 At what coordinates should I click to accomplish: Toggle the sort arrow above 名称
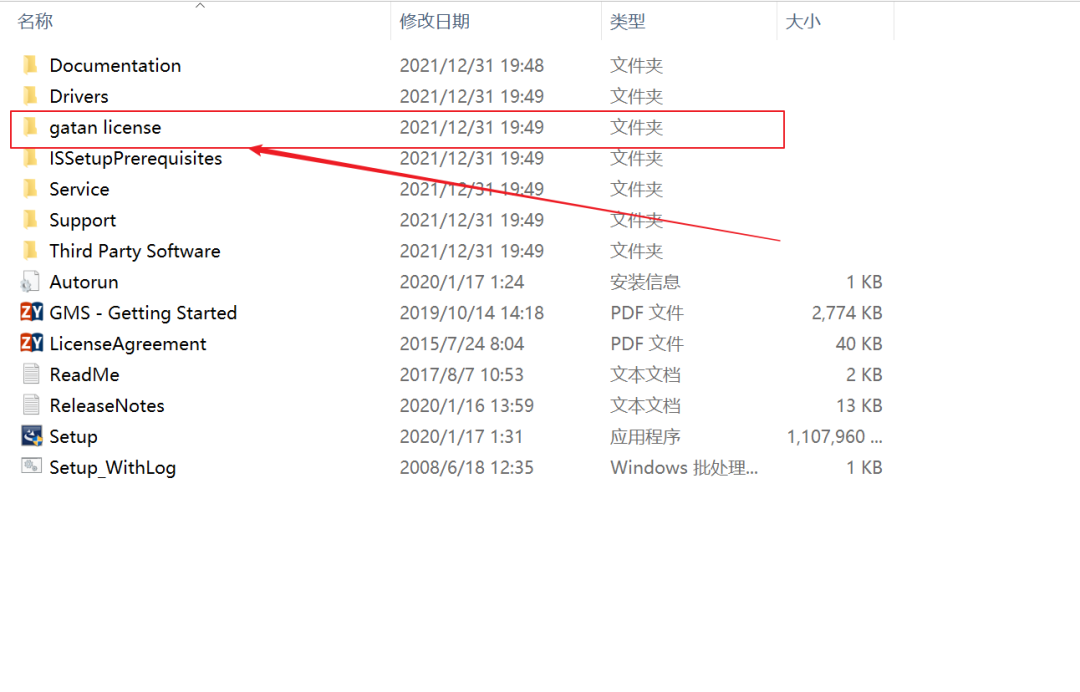[200, 6]
